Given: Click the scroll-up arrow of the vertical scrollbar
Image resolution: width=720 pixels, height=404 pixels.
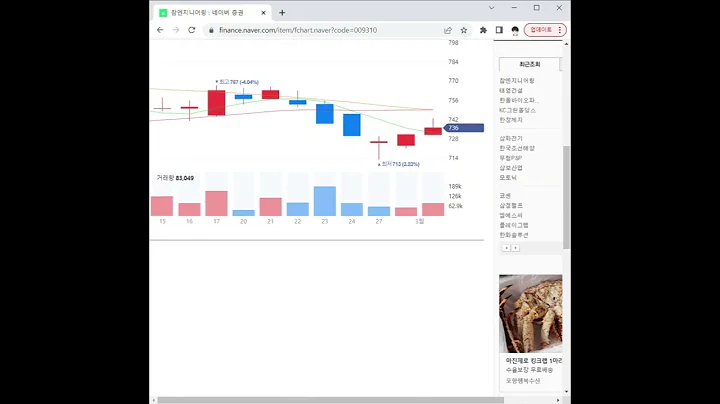Looking at the screenshot, I should coord(567,44).
